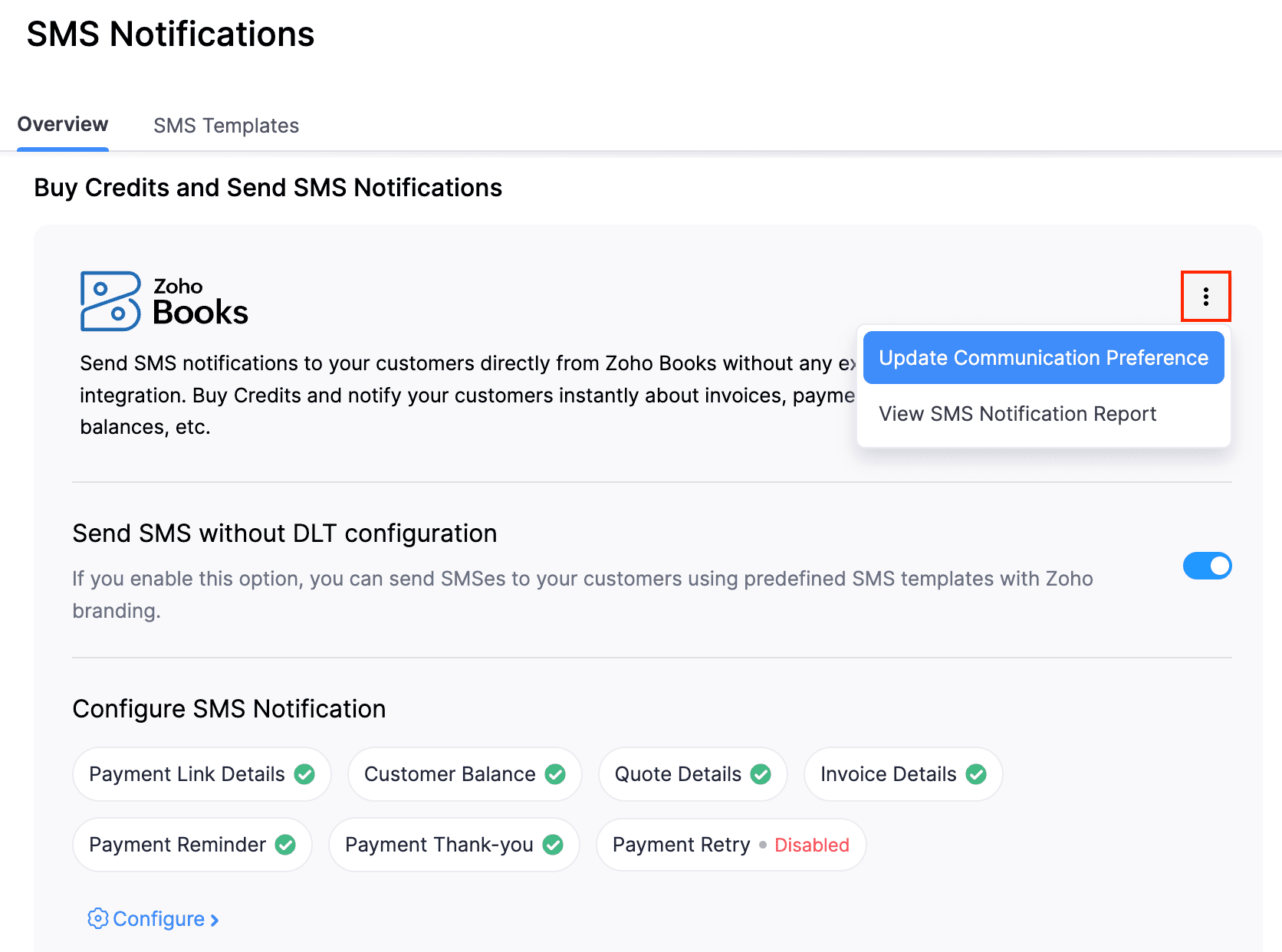1282x952 pixels.
Task: Click the Configure link
Action: point(159,918)
